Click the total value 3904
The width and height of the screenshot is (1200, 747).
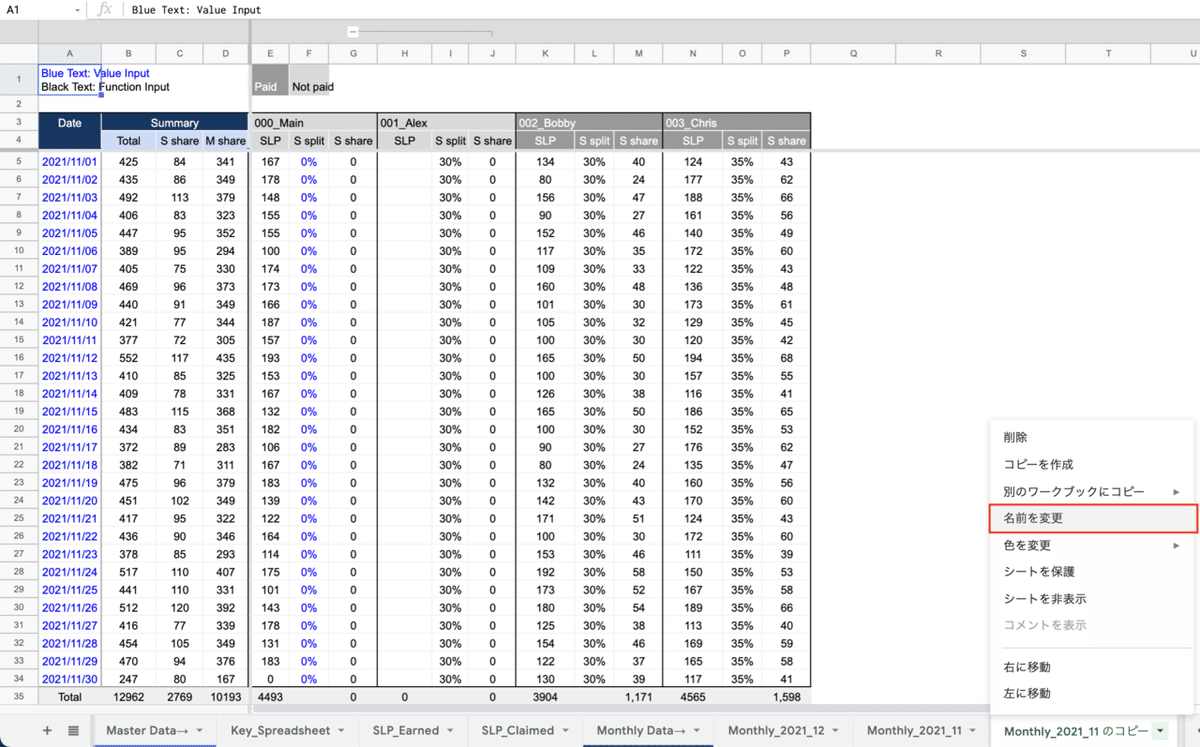[x=546, y=696]
